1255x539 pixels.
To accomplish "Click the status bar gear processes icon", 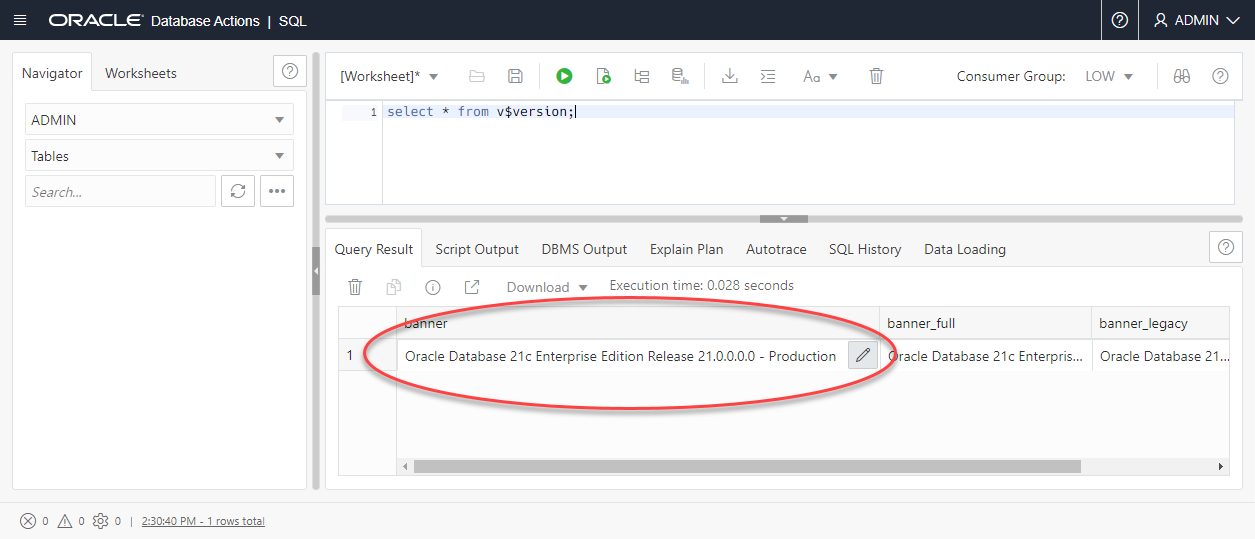I will tap(100, 521).
